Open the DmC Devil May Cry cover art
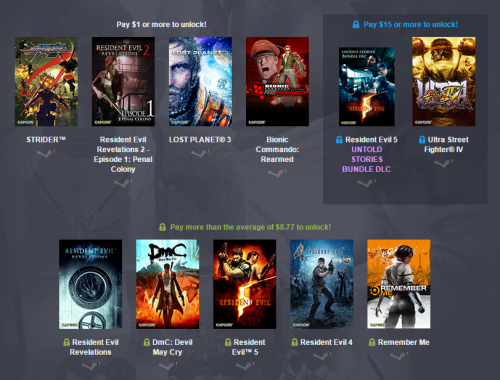The height and width of the screenshot is (380, 500). coord(167,284)
